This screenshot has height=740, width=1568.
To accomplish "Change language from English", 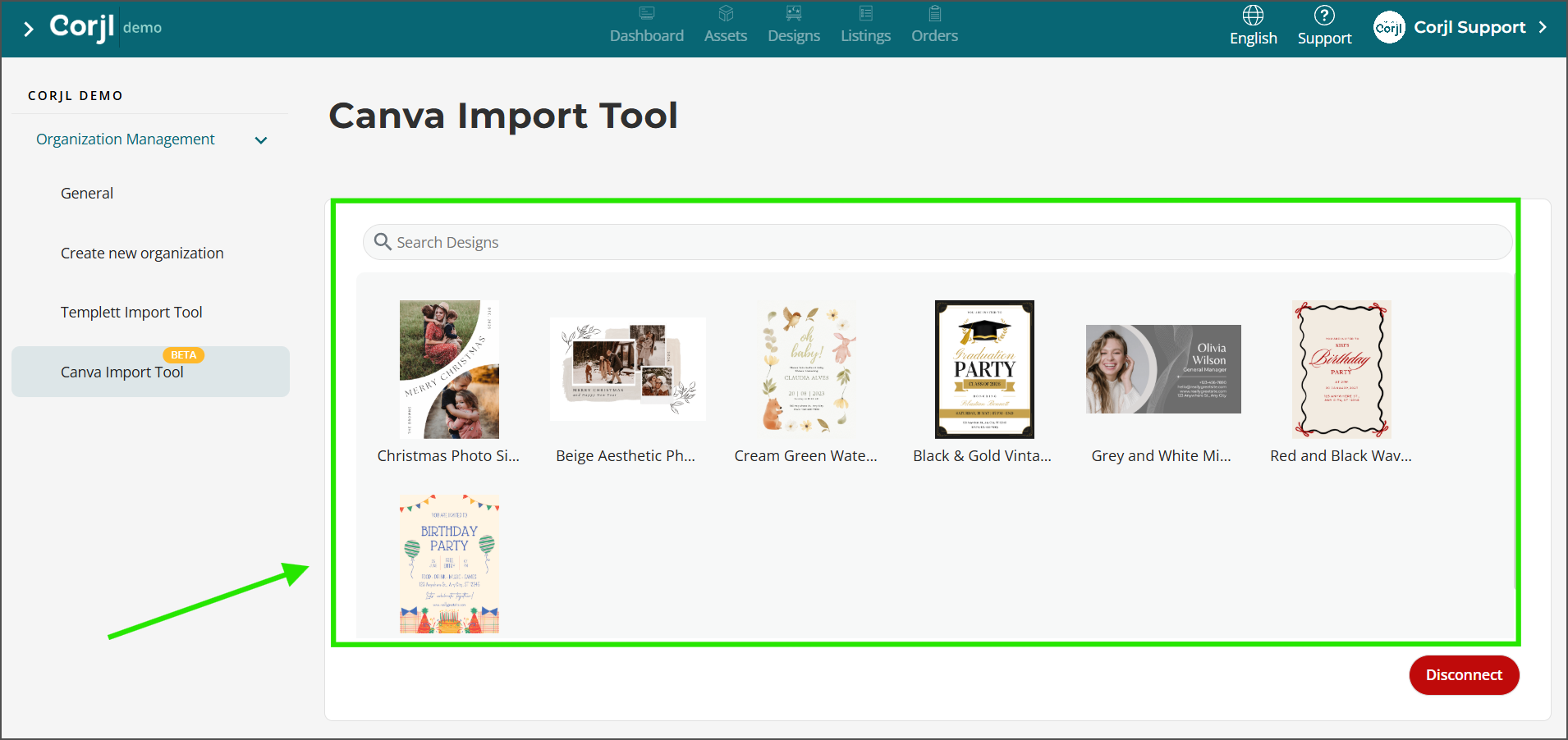I will (1254, 38).
